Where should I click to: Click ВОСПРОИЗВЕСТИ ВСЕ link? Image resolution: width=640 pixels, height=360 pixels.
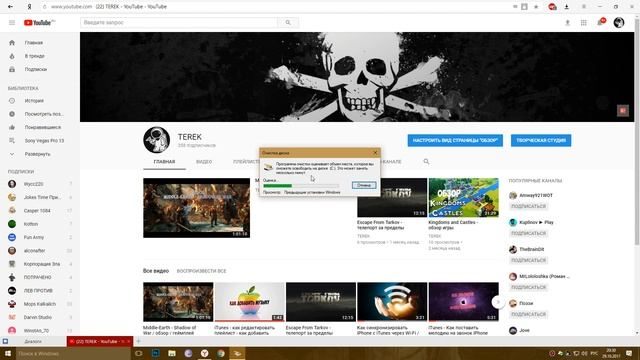[201, 271]
